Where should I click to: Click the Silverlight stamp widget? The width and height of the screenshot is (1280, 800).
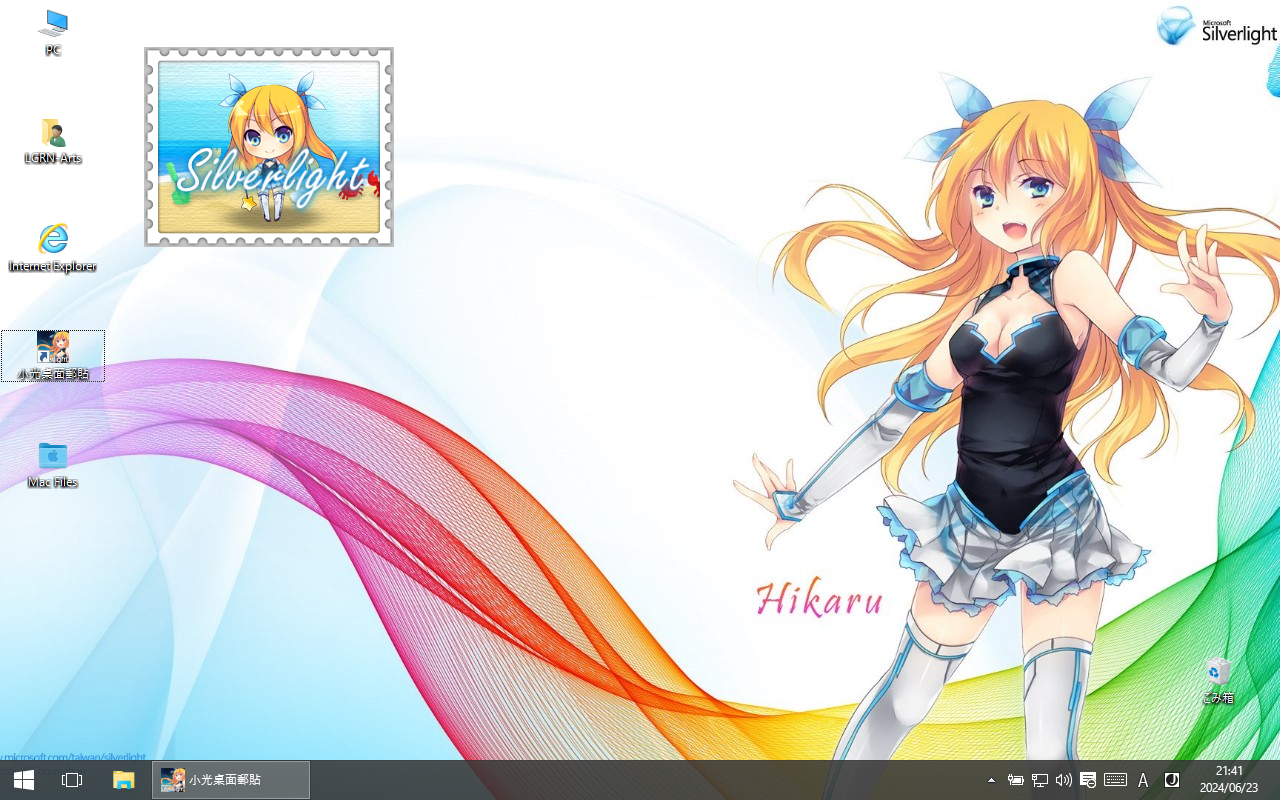pos(269,147)
